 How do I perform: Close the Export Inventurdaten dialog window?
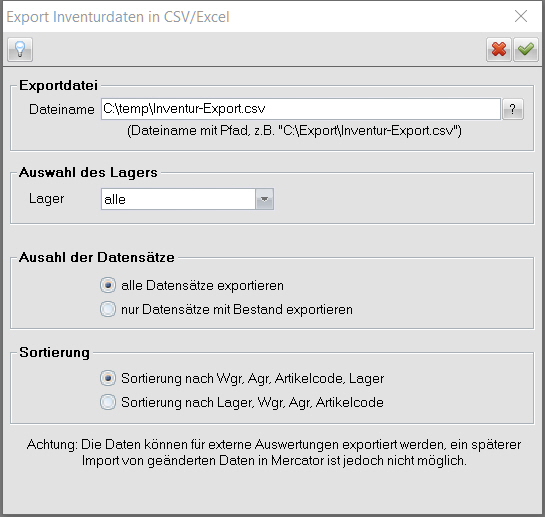click(x=521, y=16)
